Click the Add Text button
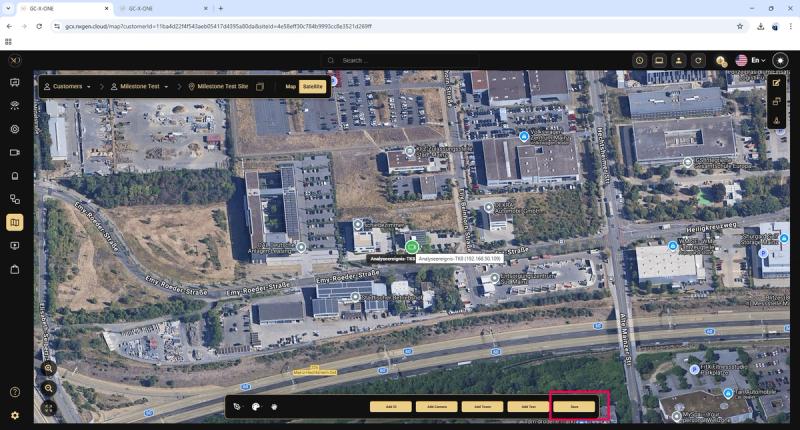Viewport: 800px width, 430px height. [x=529, y=407]
